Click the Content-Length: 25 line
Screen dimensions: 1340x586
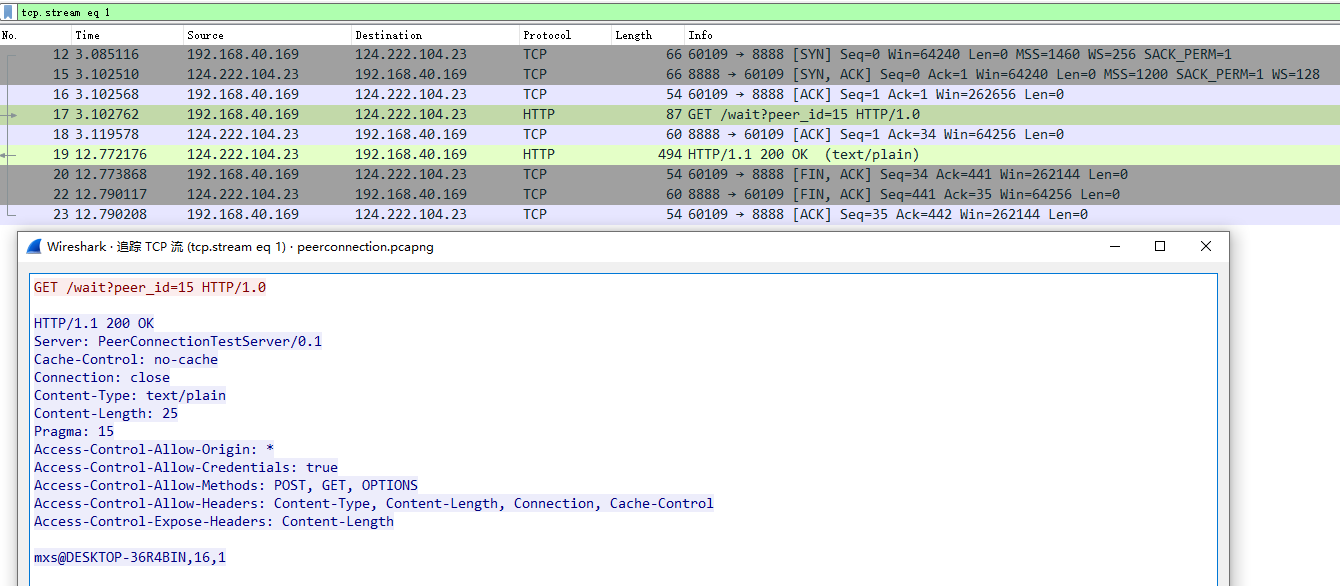pyautogui.click(x=106, y=413)
